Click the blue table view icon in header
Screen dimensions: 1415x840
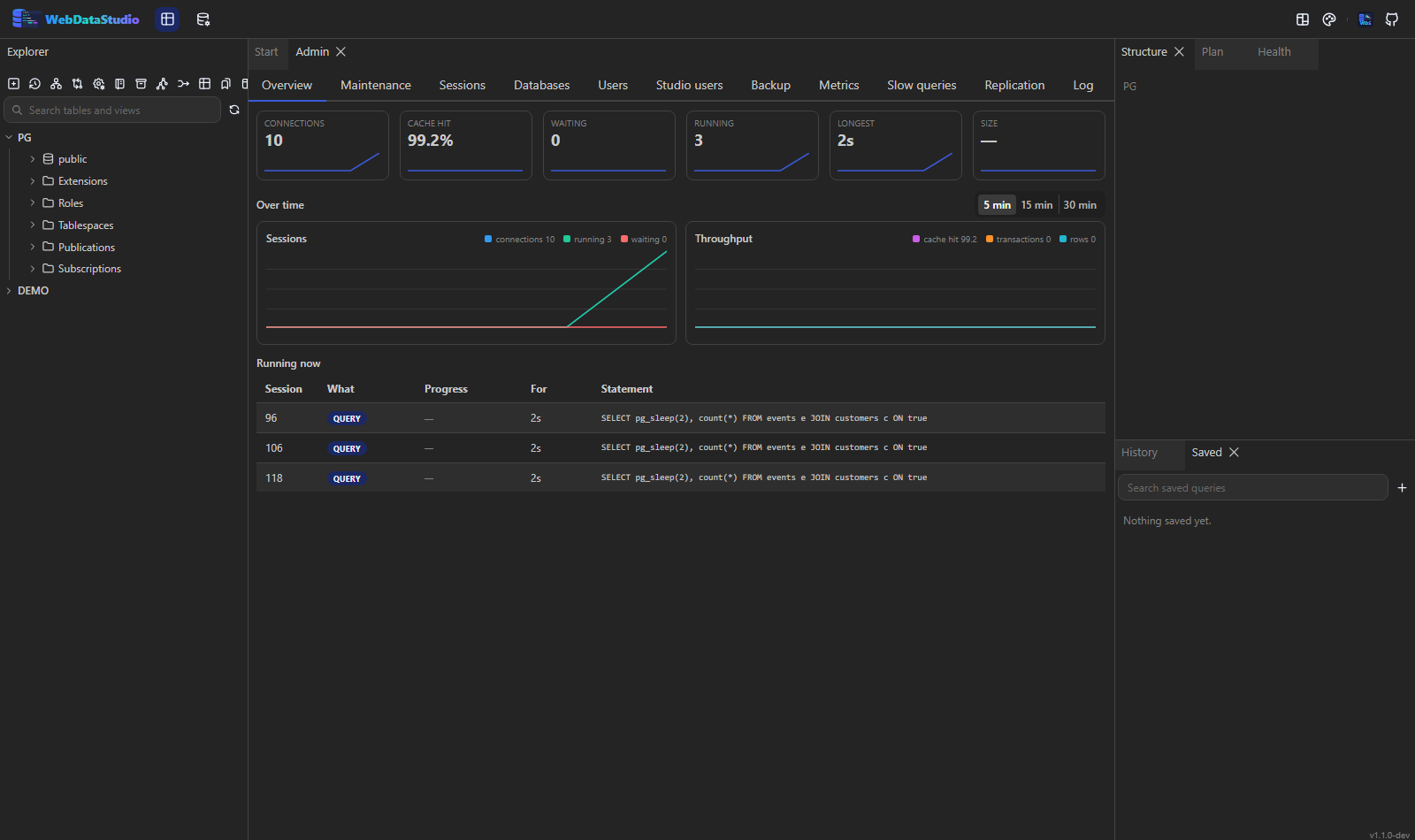pyautogui.click(x=167, y=19)
